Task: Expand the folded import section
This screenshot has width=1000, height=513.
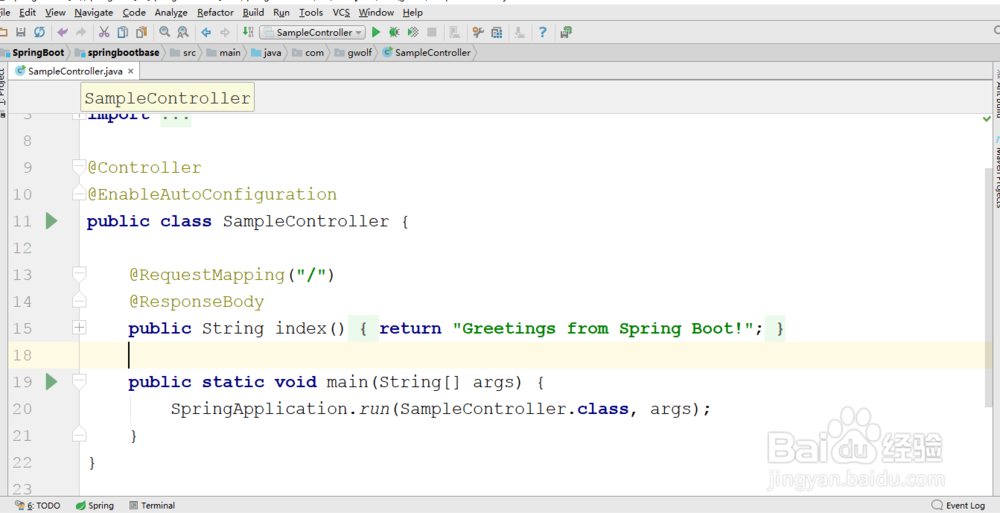Action: (77, 115)
